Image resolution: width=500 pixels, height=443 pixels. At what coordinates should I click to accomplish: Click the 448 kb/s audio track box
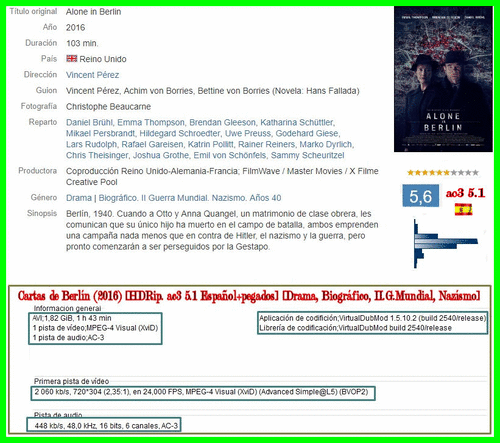pyautogui.click(x=104, y=425)
